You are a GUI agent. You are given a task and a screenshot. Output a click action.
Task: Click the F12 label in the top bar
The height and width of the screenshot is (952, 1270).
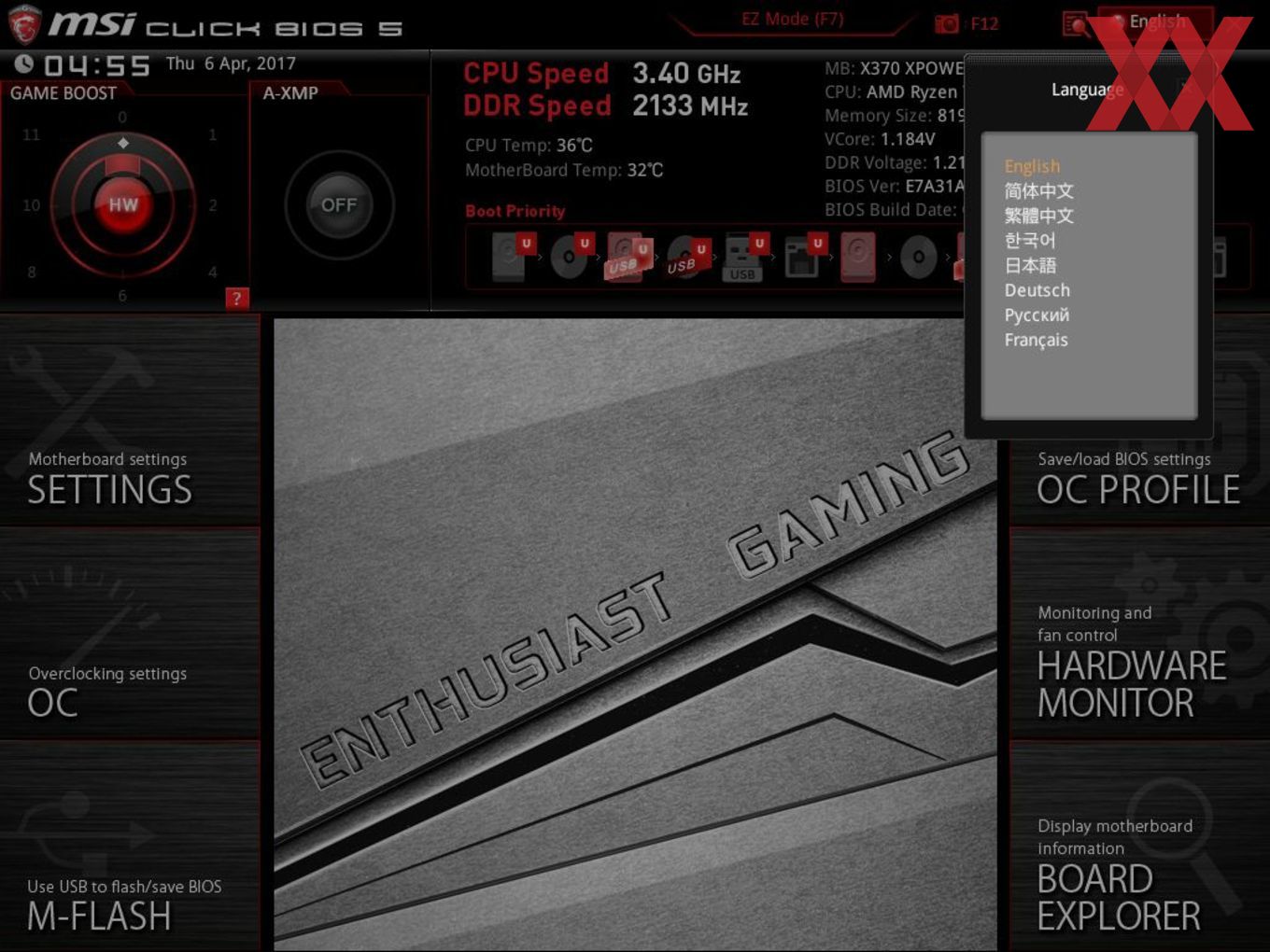coord(984,23)
